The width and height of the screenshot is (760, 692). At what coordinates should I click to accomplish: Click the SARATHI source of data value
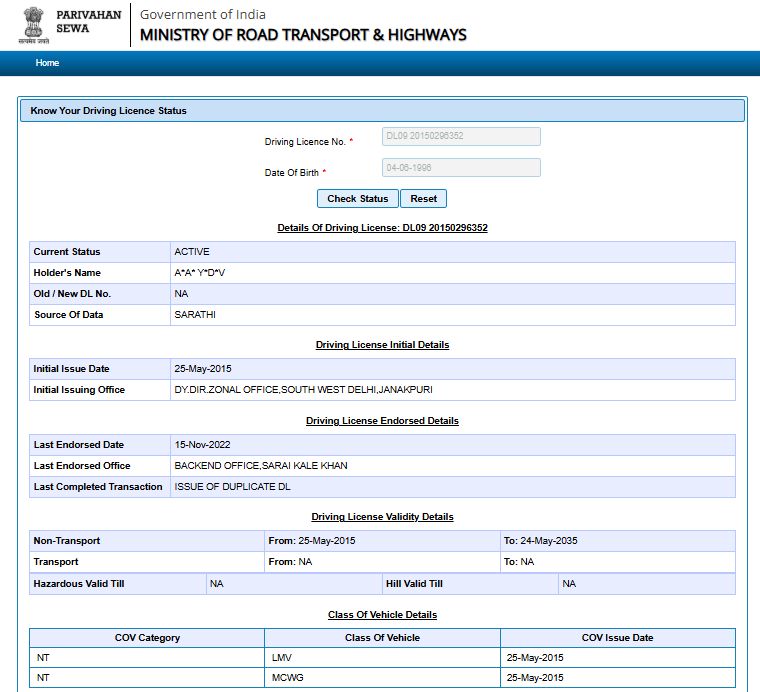pos(195,315)
